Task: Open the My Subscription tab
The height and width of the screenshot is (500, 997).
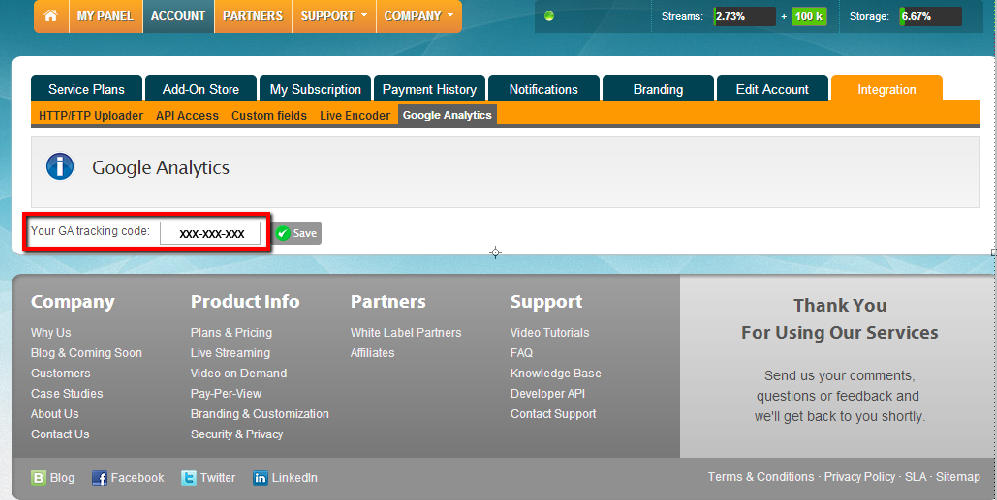Action: [315, 89]
